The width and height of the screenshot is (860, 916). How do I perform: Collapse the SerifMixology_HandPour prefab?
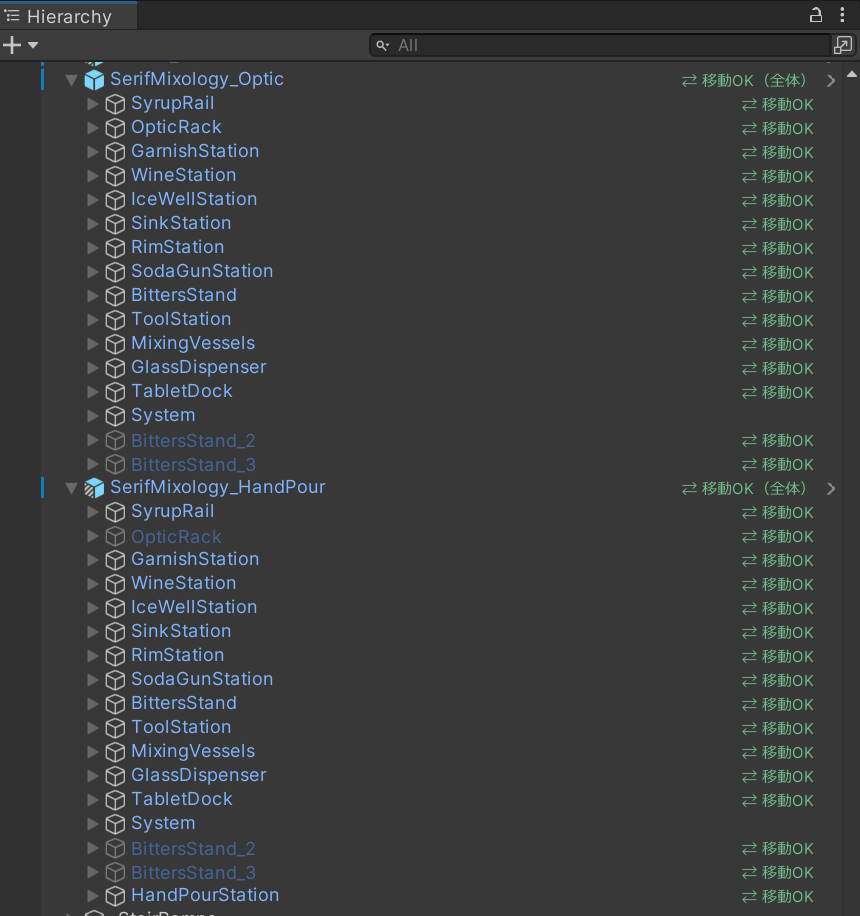(x=71, y=488)
